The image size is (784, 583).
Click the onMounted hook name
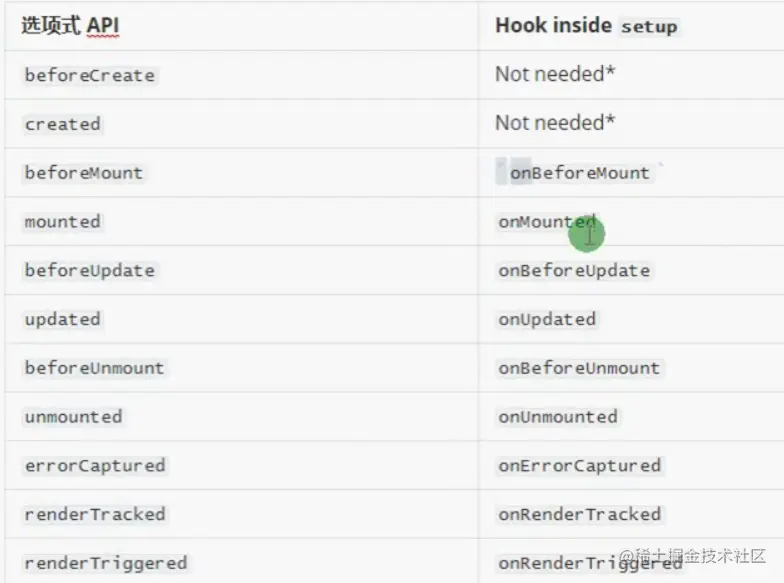[x=546, y=222]
